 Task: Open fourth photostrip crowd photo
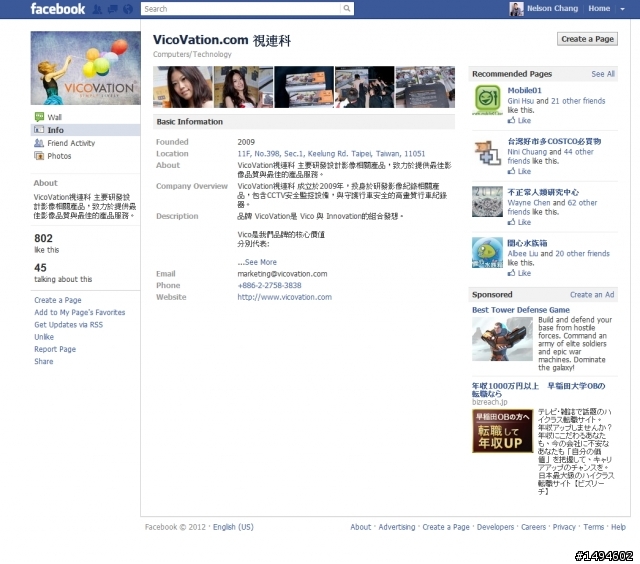[364, 87]
